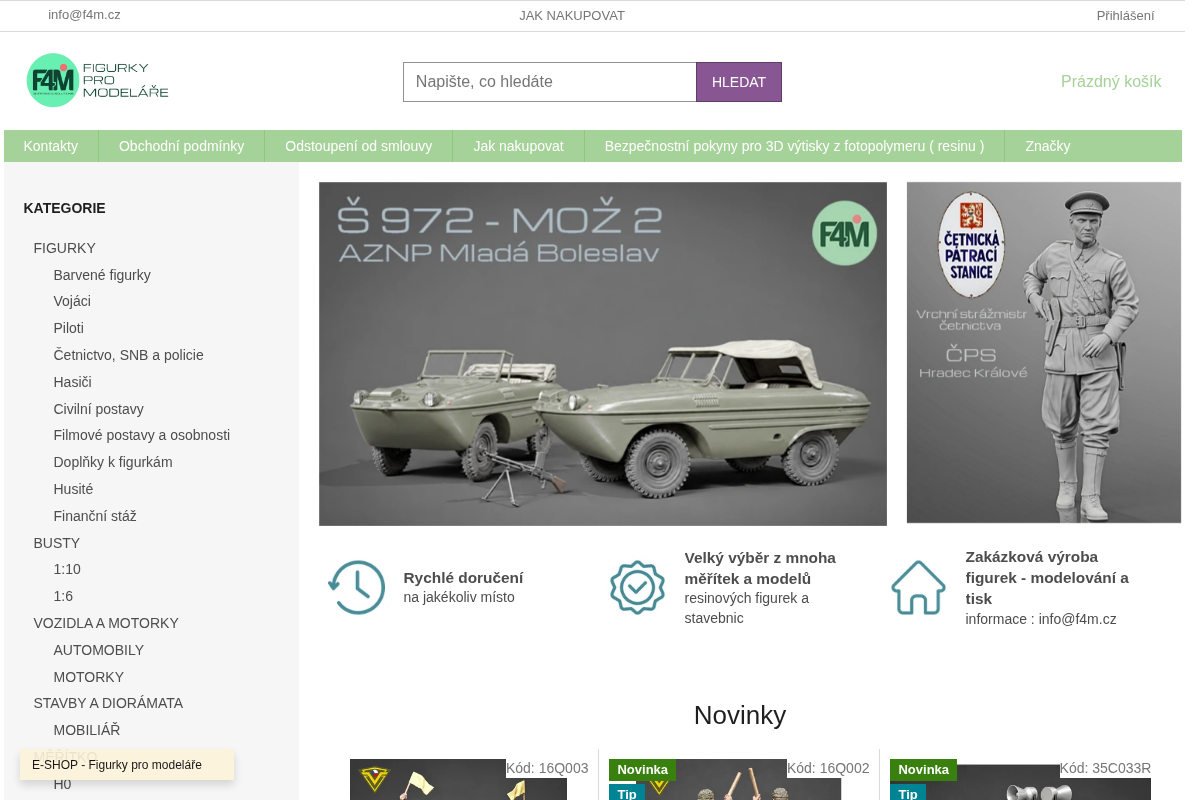Select the 1:6 bust scale category

point(63,596)
